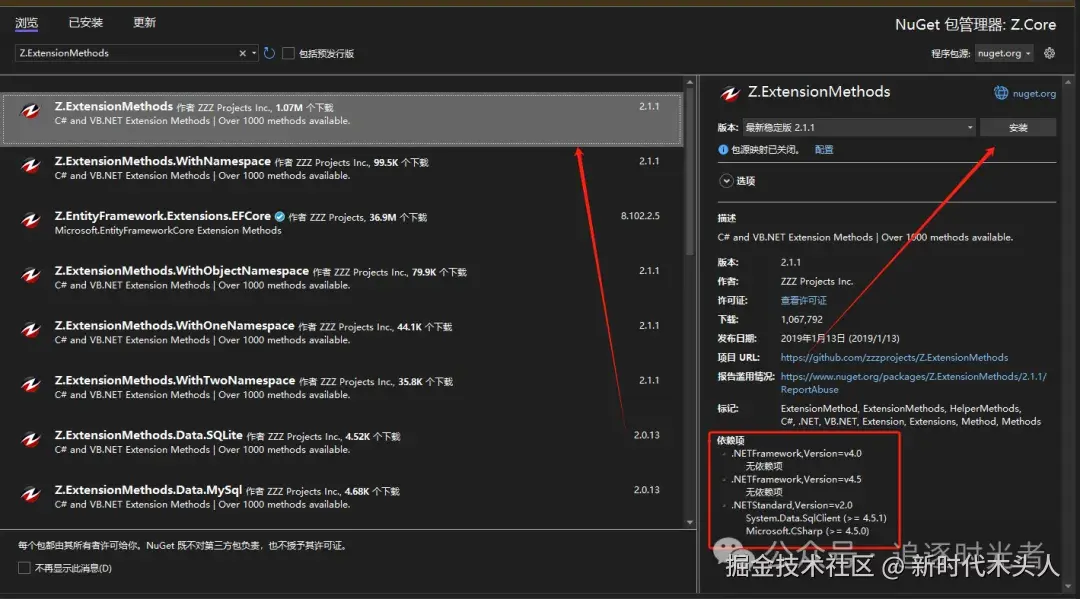Click the detail pane scroll-up arrow
Image resolution: width=1080 pixels, height=599 pixels.
pyautogui.click(x=1068, y=83)
